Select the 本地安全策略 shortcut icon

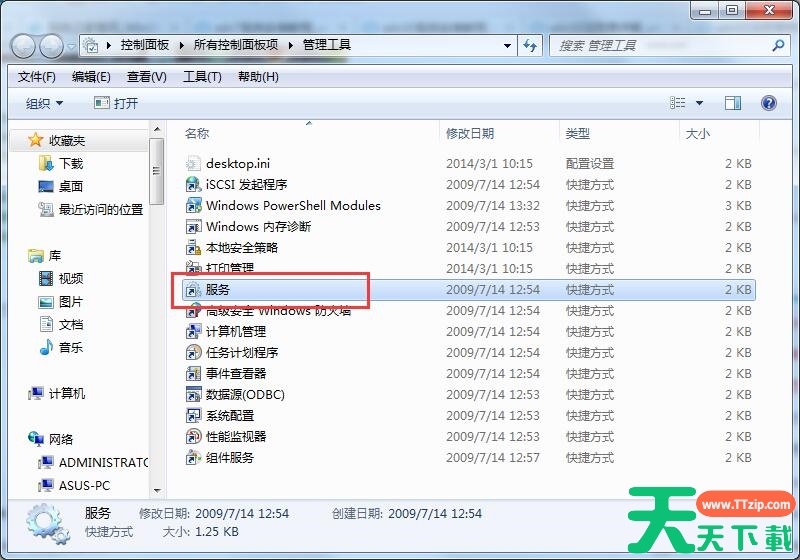[x=193, y=247]
